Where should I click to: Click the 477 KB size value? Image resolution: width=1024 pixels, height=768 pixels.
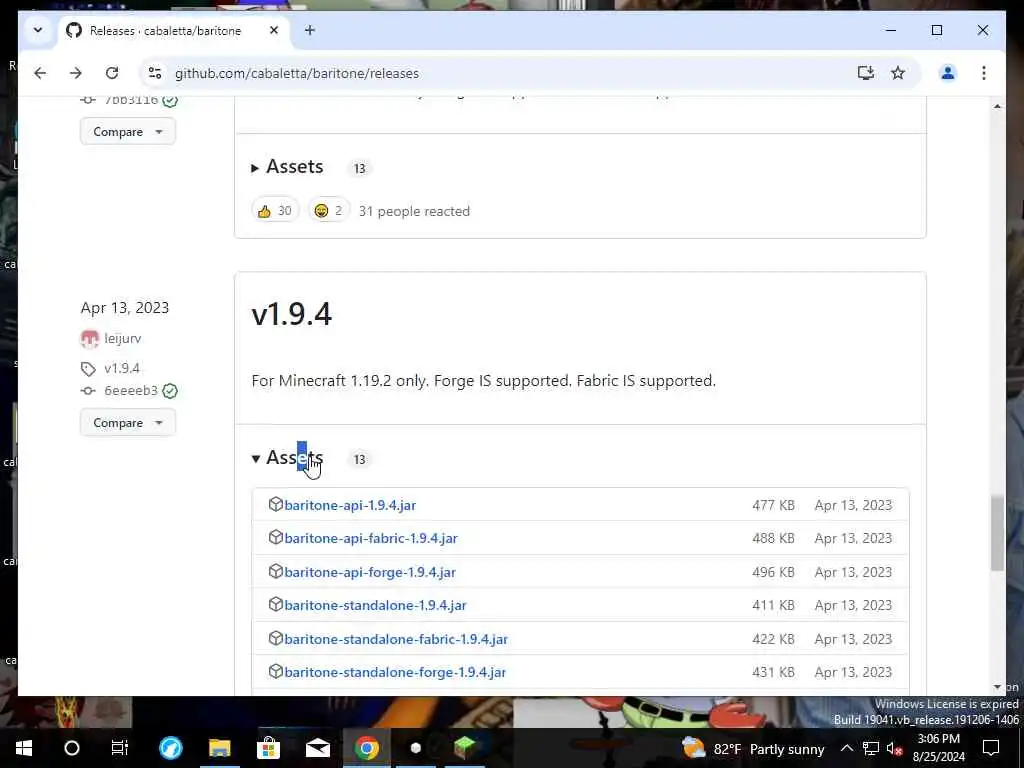coord(773,505)
